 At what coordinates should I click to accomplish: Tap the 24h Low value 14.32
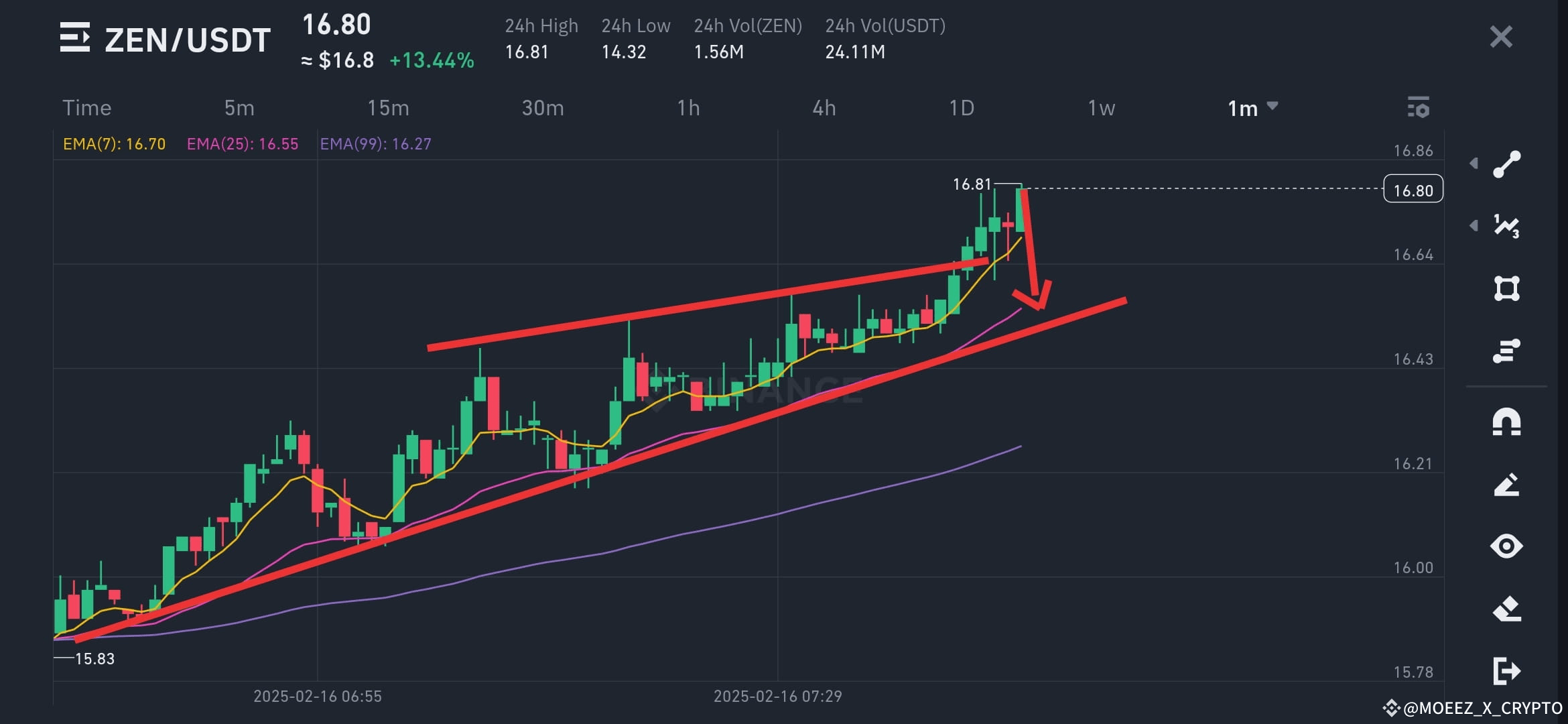[623, 52]
